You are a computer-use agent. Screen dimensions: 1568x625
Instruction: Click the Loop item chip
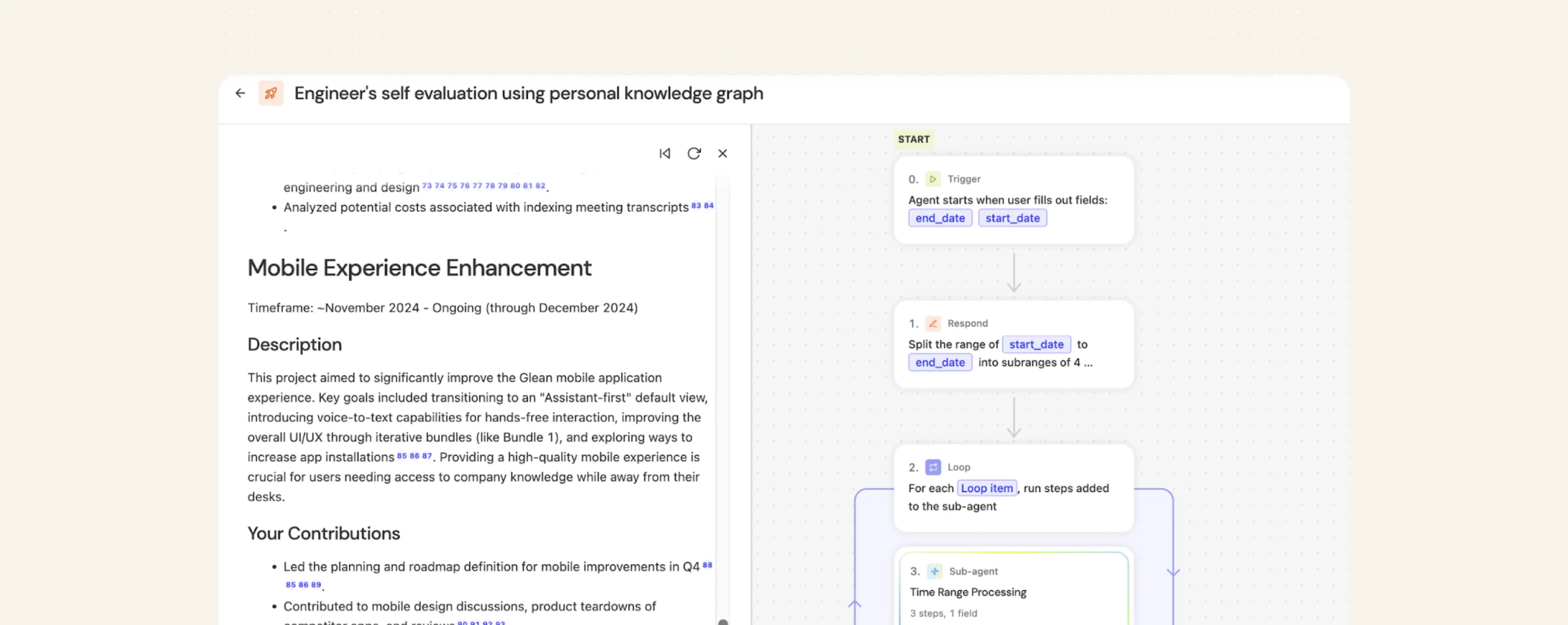987,488
